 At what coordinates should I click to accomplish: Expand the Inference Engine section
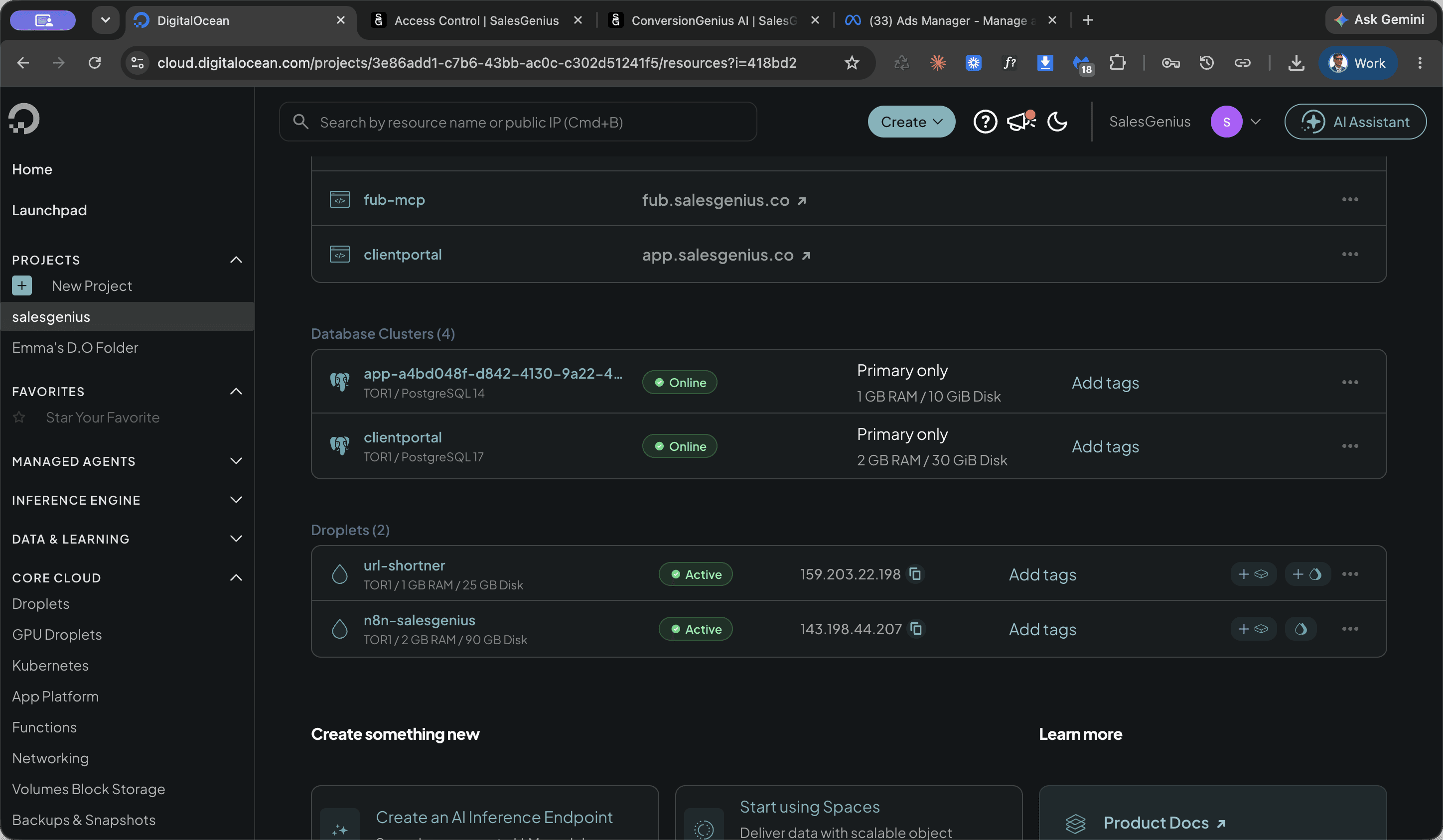[236, 500]
